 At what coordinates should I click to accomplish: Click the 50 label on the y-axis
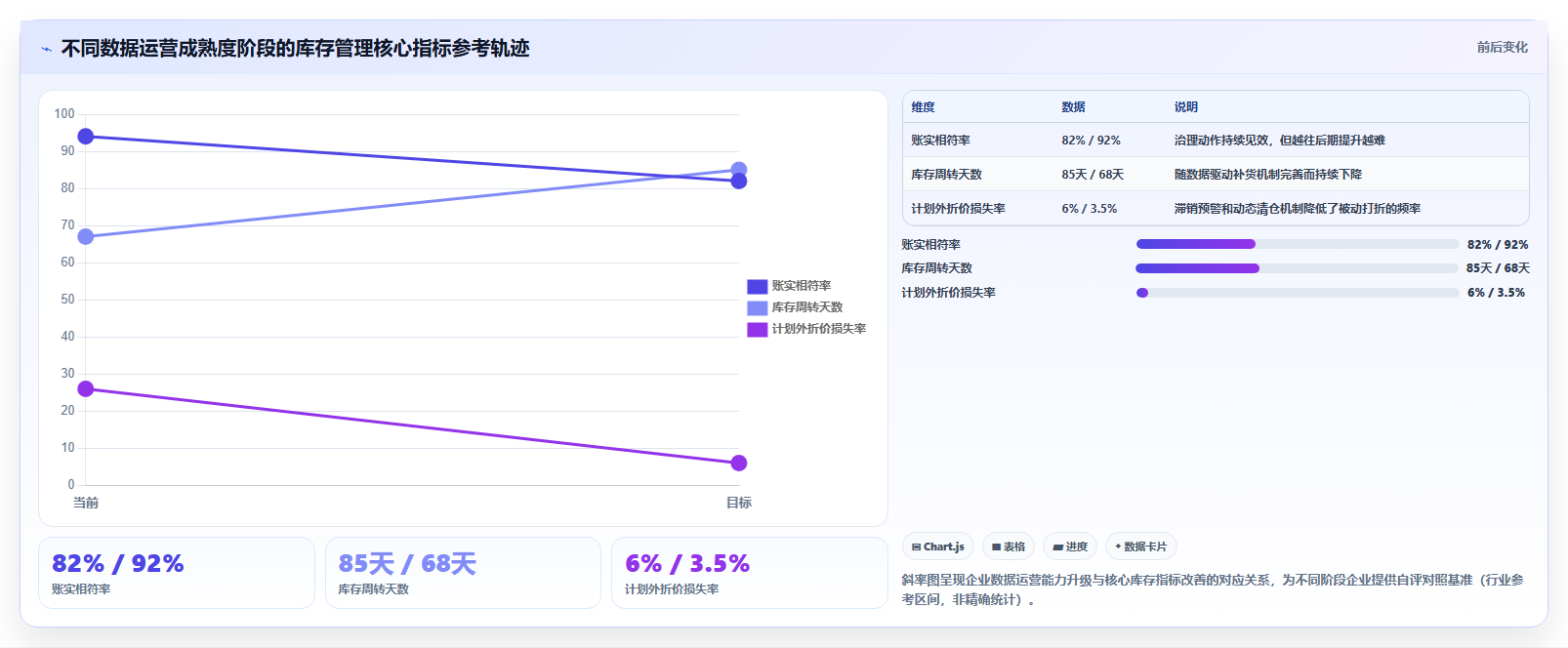(67, 300)
